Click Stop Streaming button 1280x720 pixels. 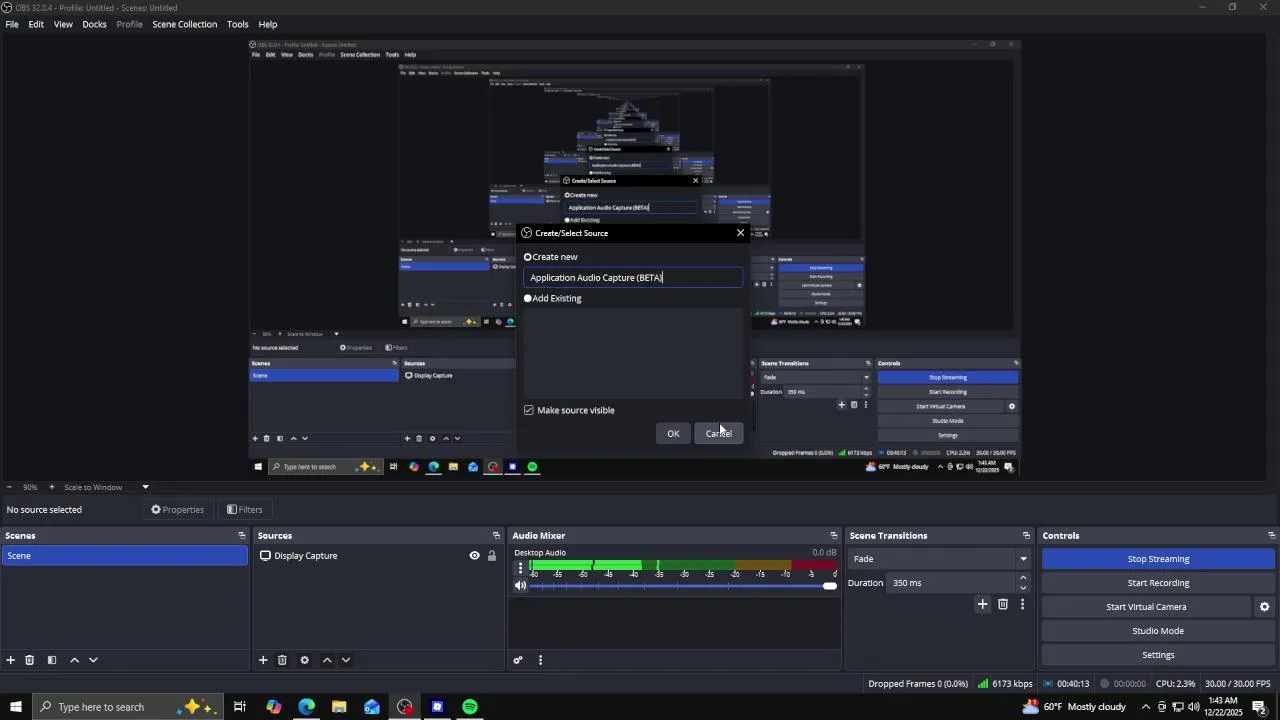point(1158,559)
